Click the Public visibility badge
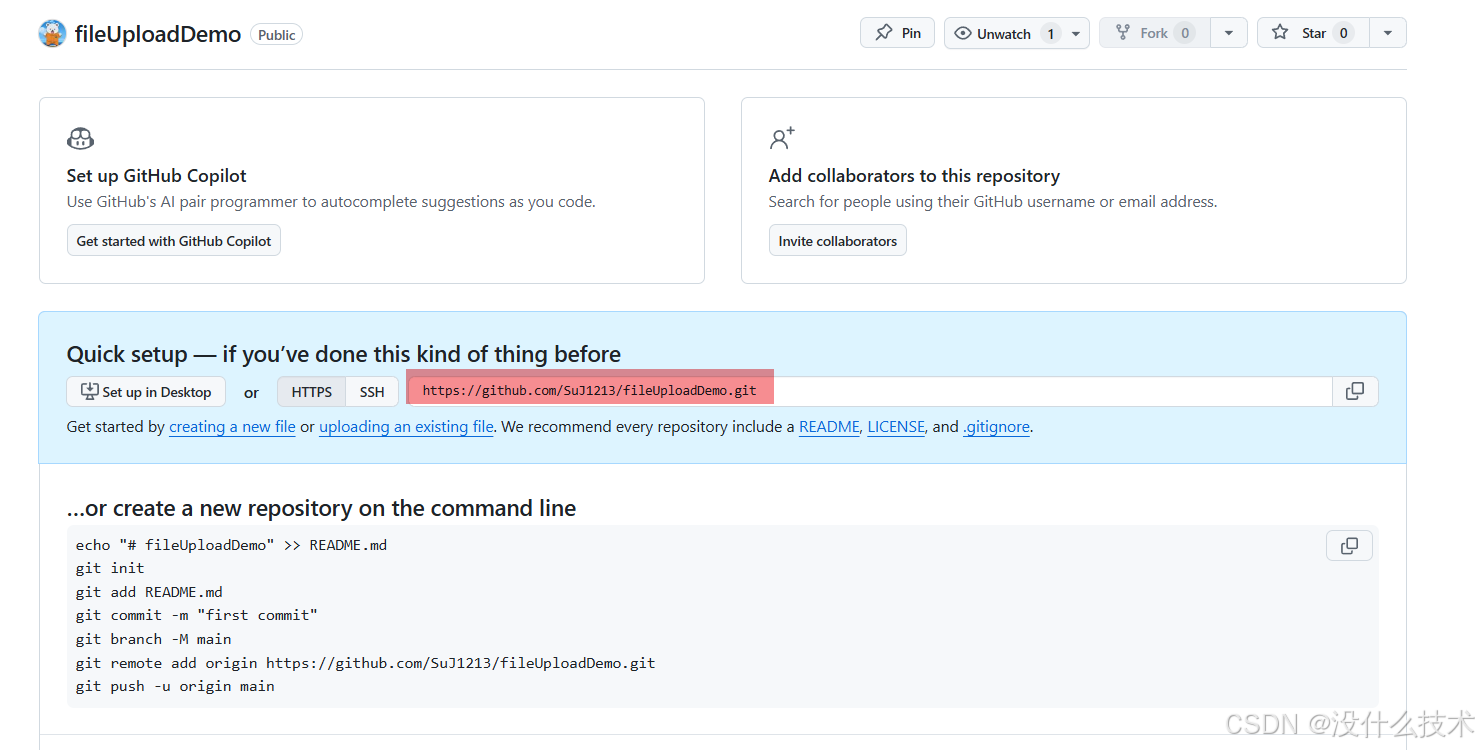Image resolution: width=1479 pixels, height=750 pixels. [276, 35]
